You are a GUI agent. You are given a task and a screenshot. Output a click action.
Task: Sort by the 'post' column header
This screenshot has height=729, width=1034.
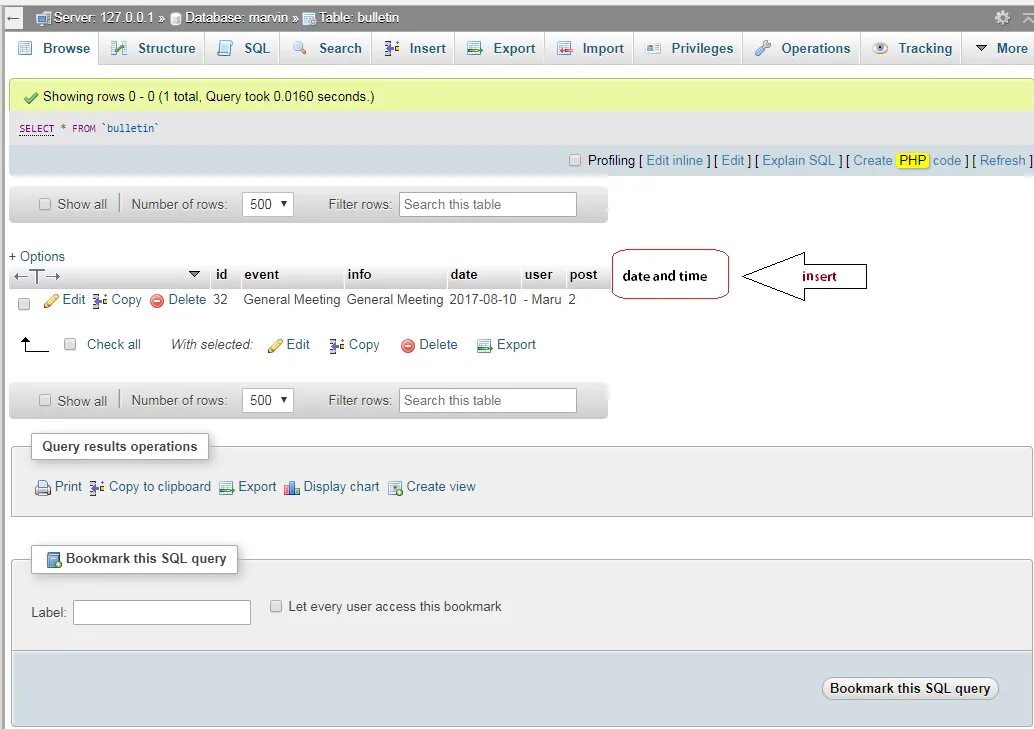[583, 274]
